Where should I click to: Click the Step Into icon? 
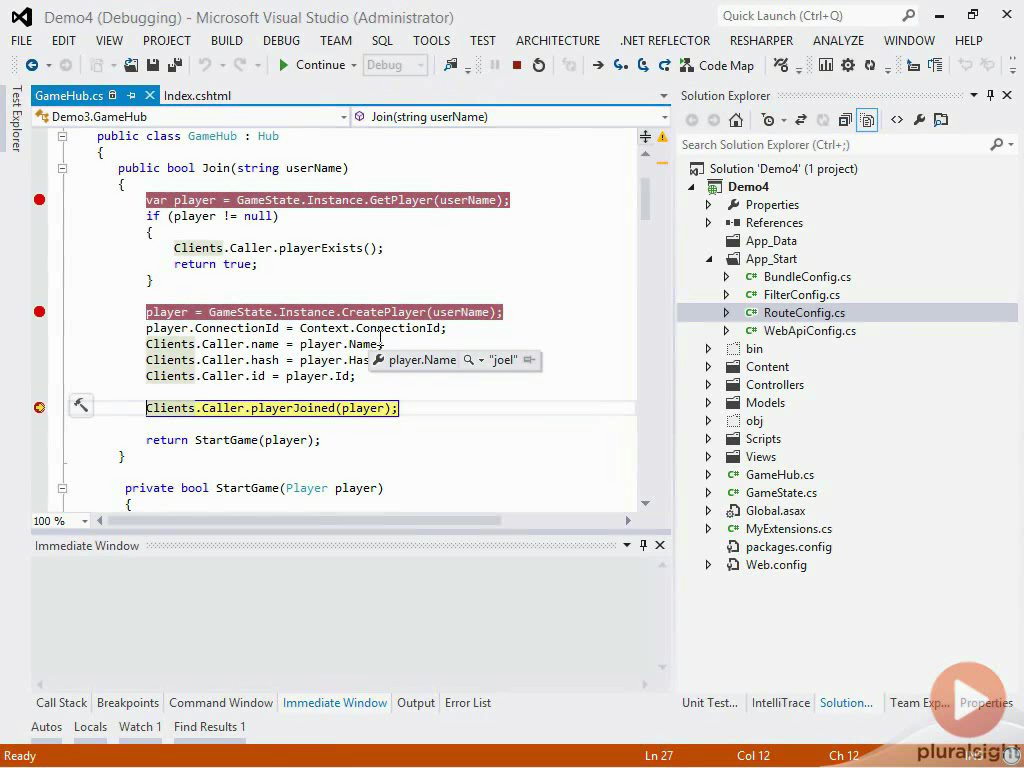(620, 65)
